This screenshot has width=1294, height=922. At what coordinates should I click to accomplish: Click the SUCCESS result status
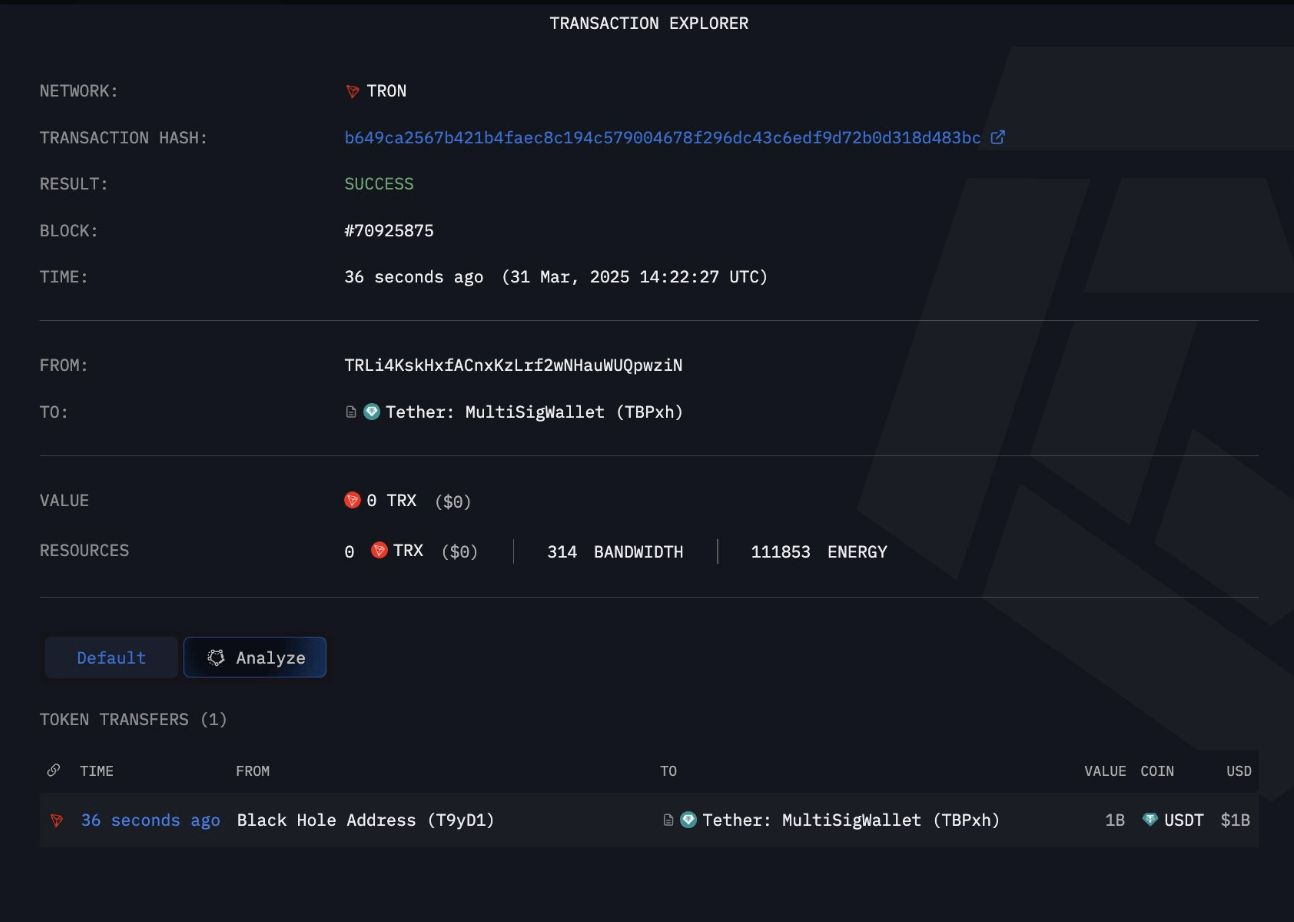(x=379, y=184)
